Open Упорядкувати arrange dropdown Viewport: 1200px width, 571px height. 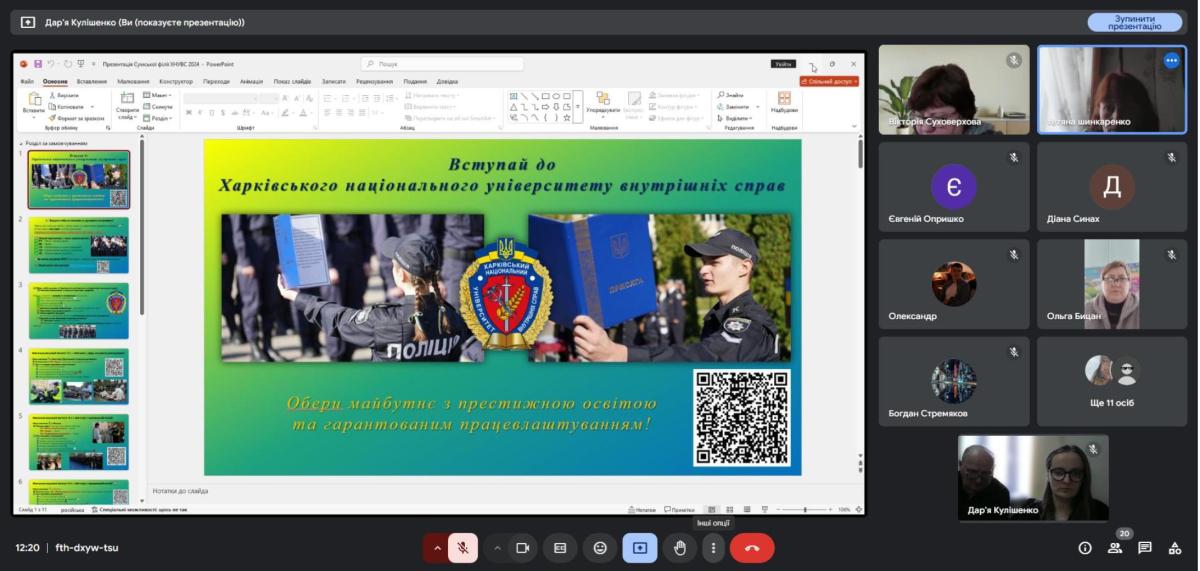[x=602, y=106]
